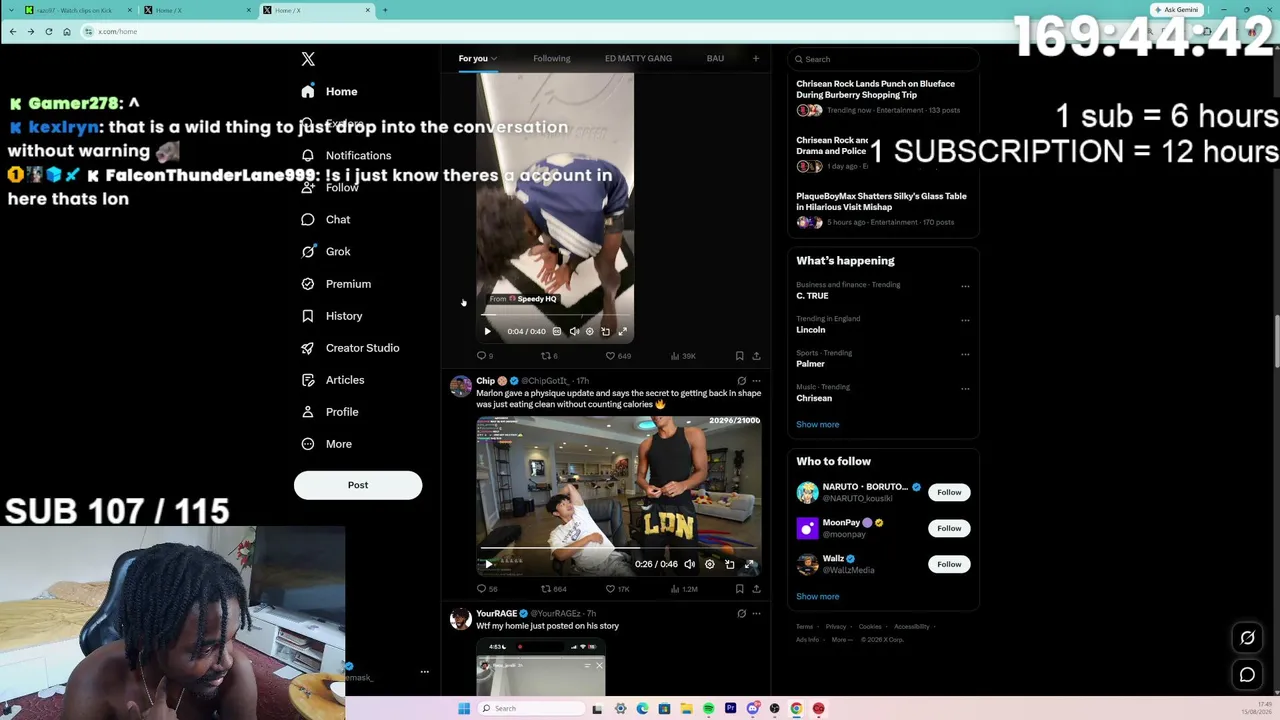1280x720 pixels.
Task: Click the Post button
Action: (x=358, y=485)
